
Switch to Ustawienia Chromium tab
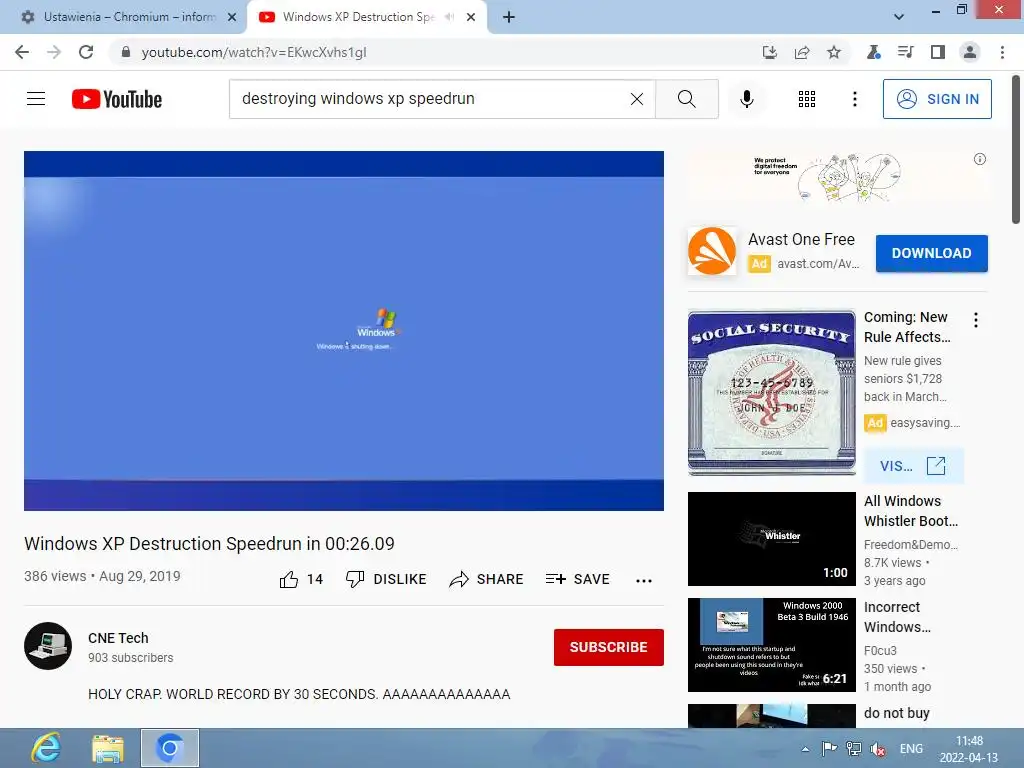coord(130,17)
